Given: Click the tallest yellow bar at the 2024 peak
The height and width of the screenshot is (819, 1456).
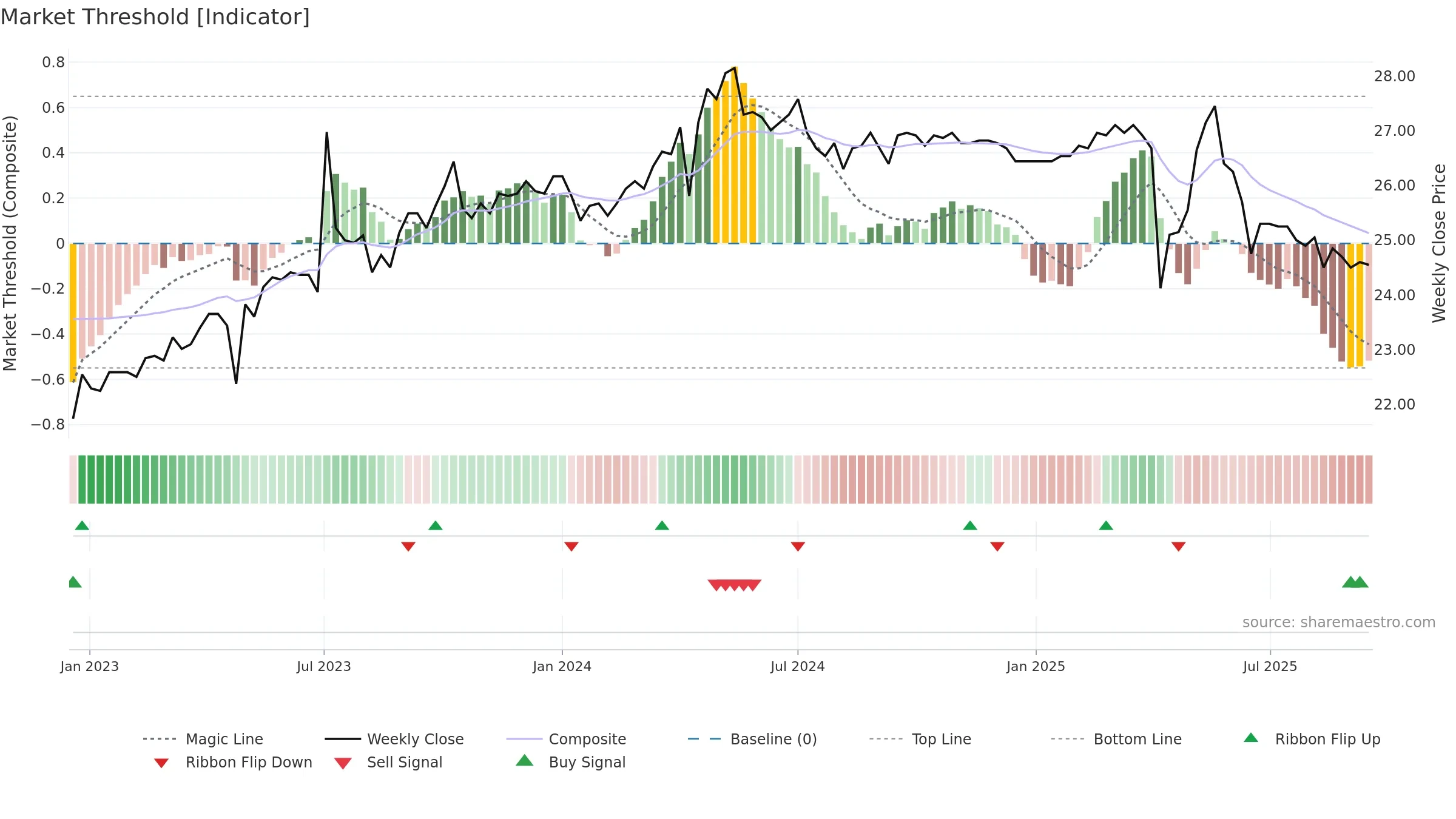Looking at the screenshot, I should pyautogui.click(x=735, y=155).
